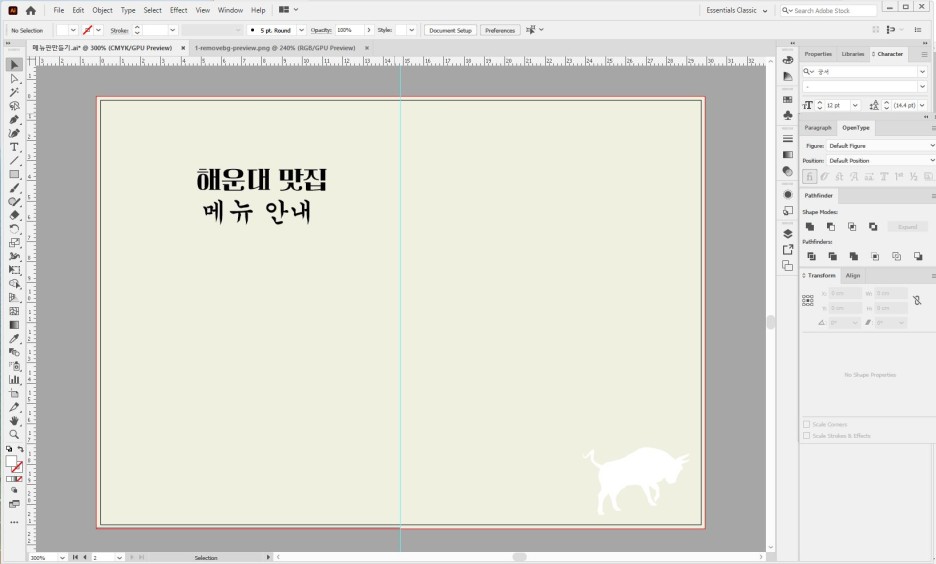The height and width of the screenshot is (564, 936).
Task: Open the File menu
Action: point(58,10)
